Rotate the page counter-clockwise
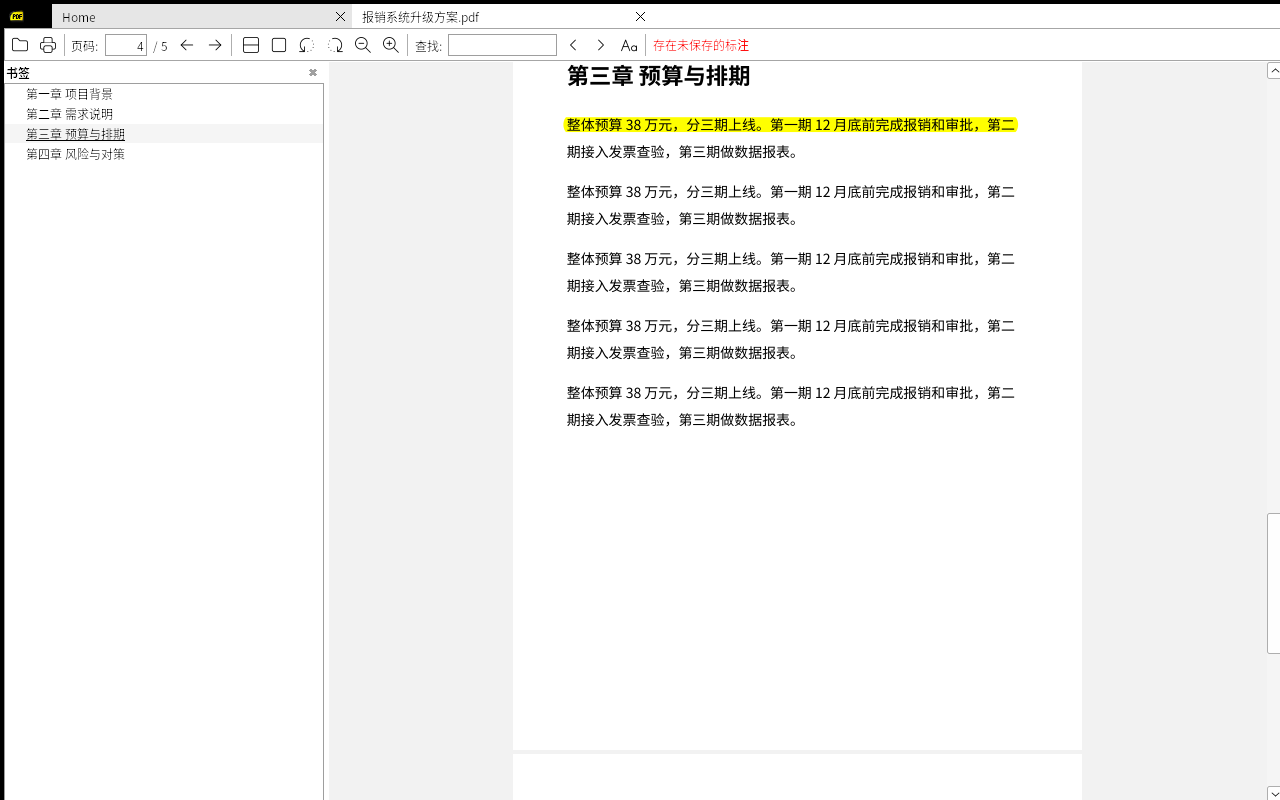 pos(307,45)
